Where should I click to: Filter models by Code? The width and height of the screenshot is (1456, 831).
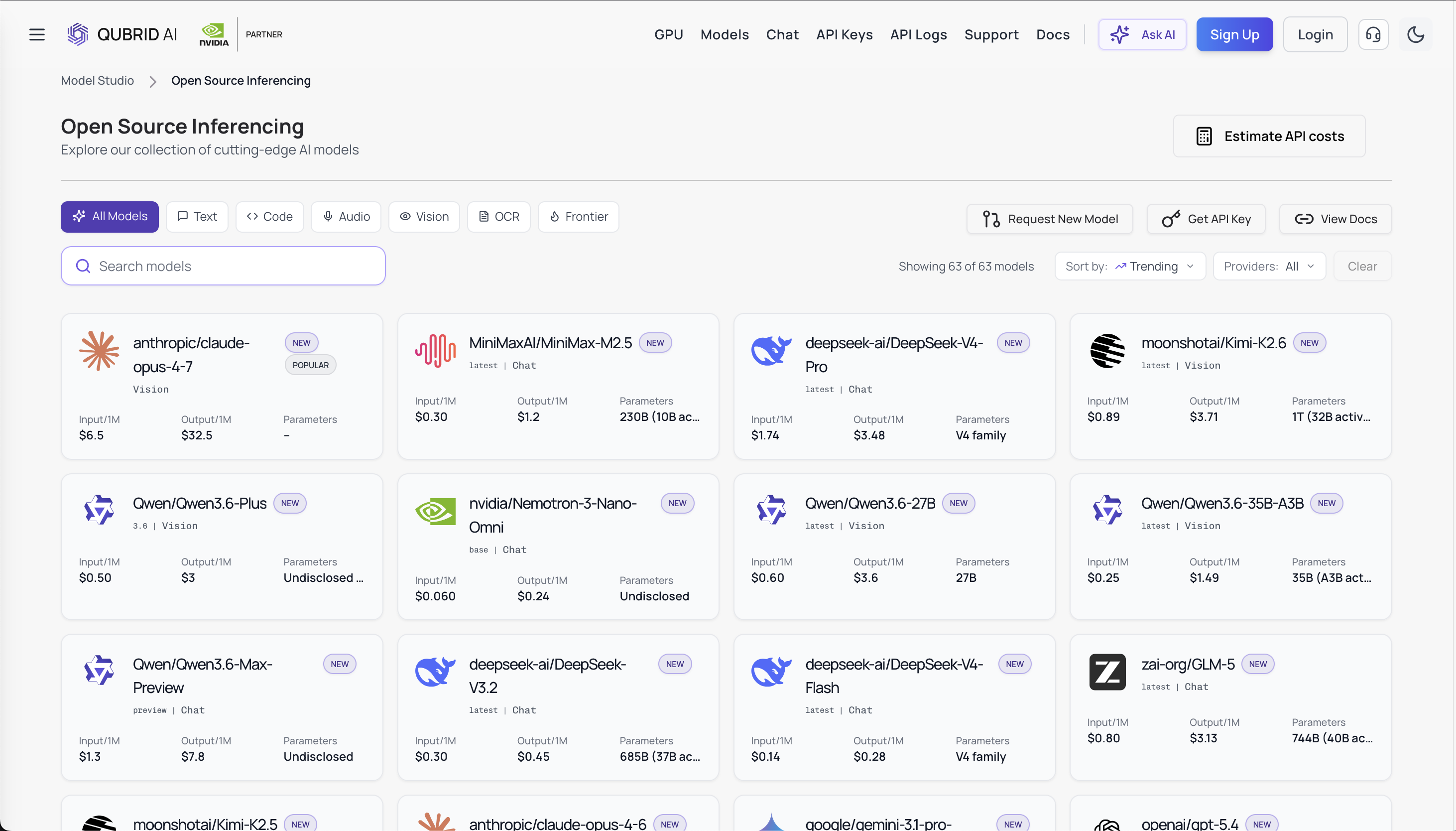click(269, 216)
